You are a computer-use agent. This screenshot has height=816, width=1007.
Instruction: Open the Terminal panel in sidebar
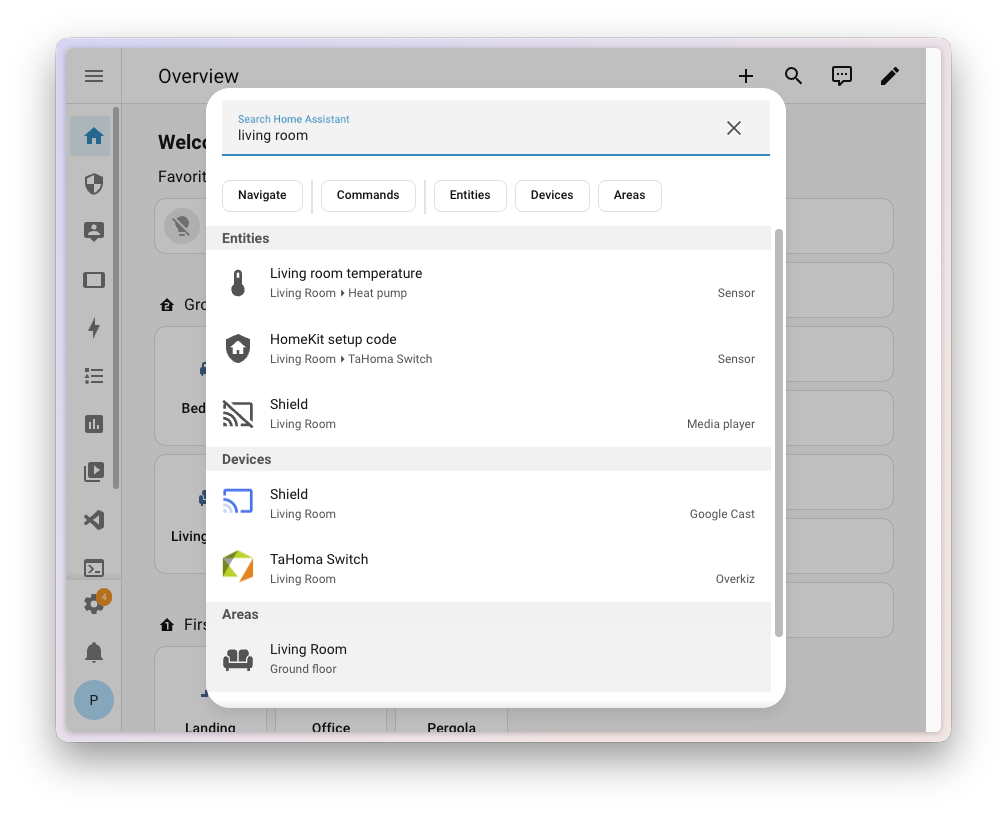coord(93,567)
